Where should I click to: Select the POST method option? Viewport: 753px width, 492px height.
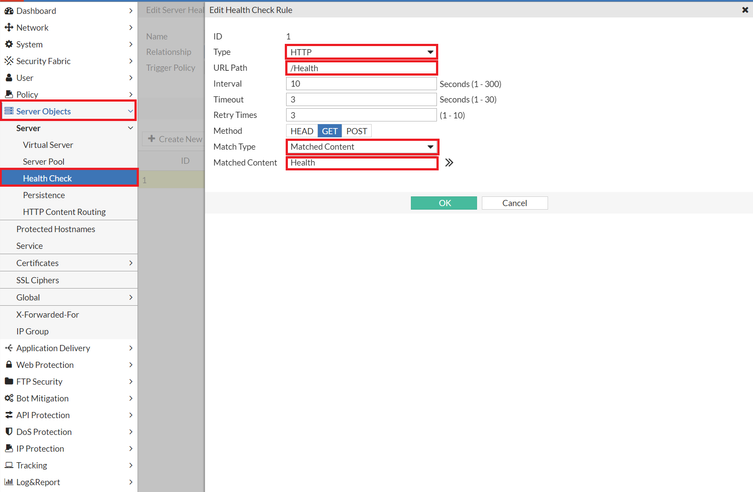(356, 131)
